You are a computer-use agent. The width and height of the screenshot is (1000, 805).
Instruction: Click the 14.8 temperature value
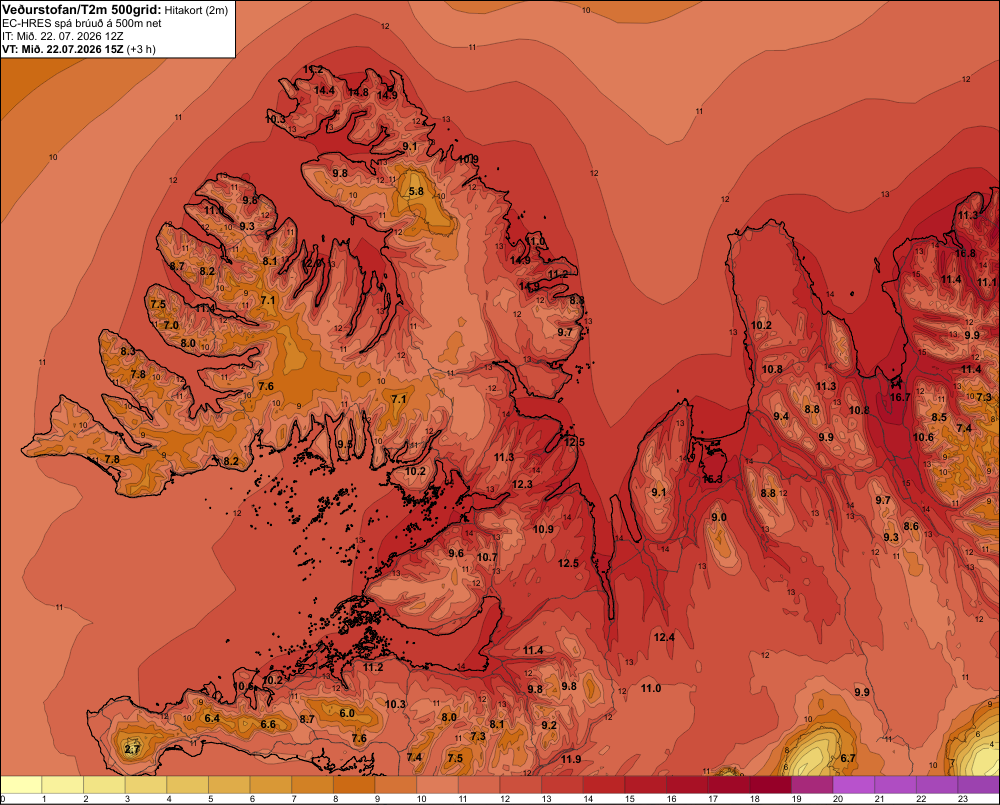click(358, 92)
